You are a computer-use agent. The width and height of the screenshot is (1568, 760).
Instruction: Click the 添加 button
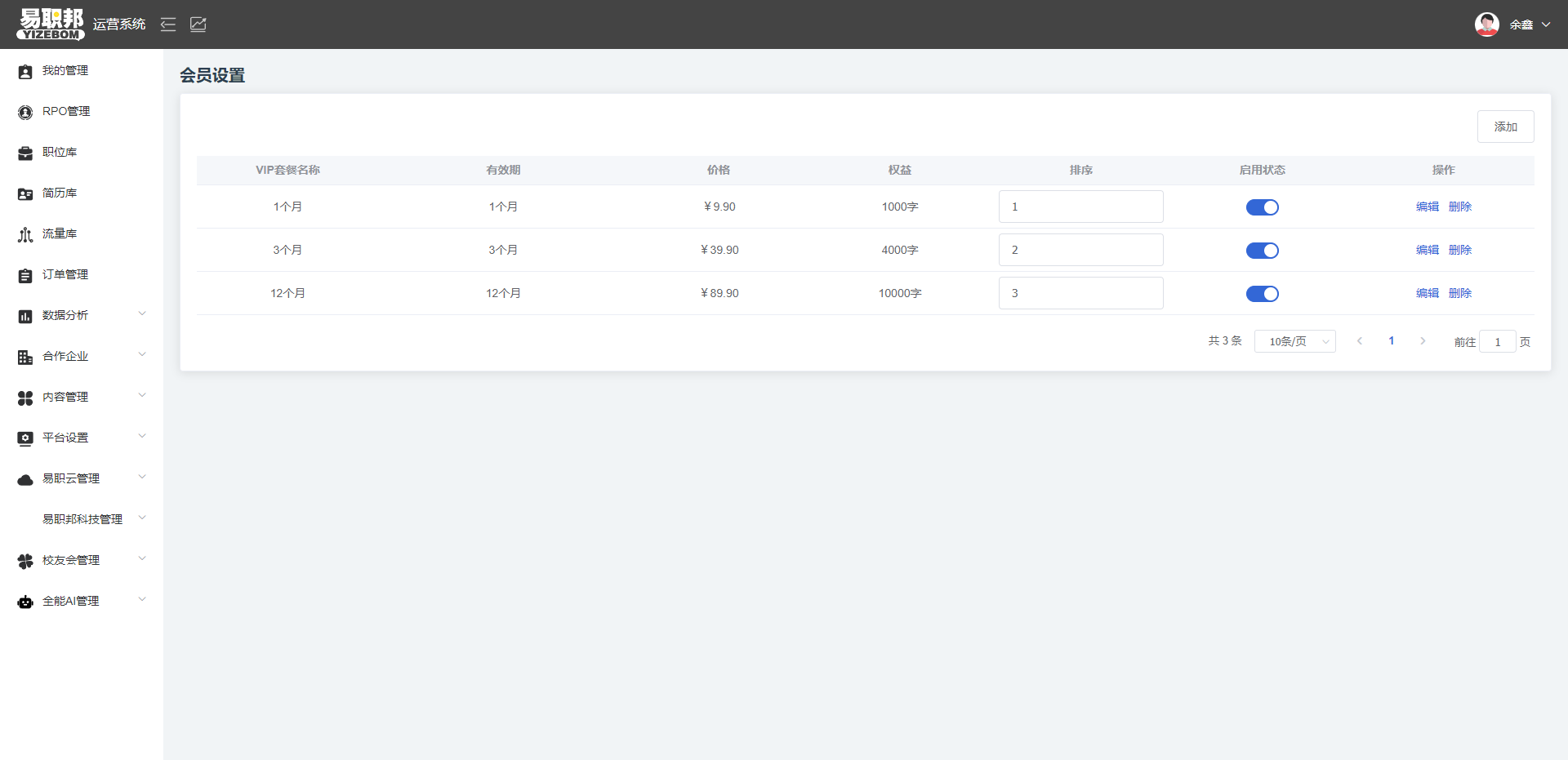coord(1505,127)
